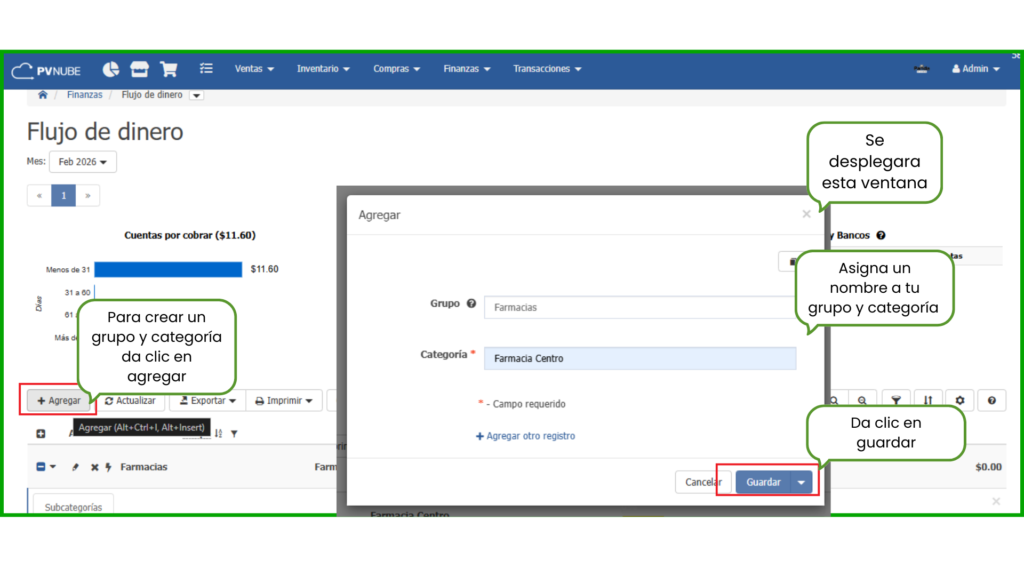The image size is (1024, 576).
Task: Delete Farmacias row with X icon
Action: point(94,467)
